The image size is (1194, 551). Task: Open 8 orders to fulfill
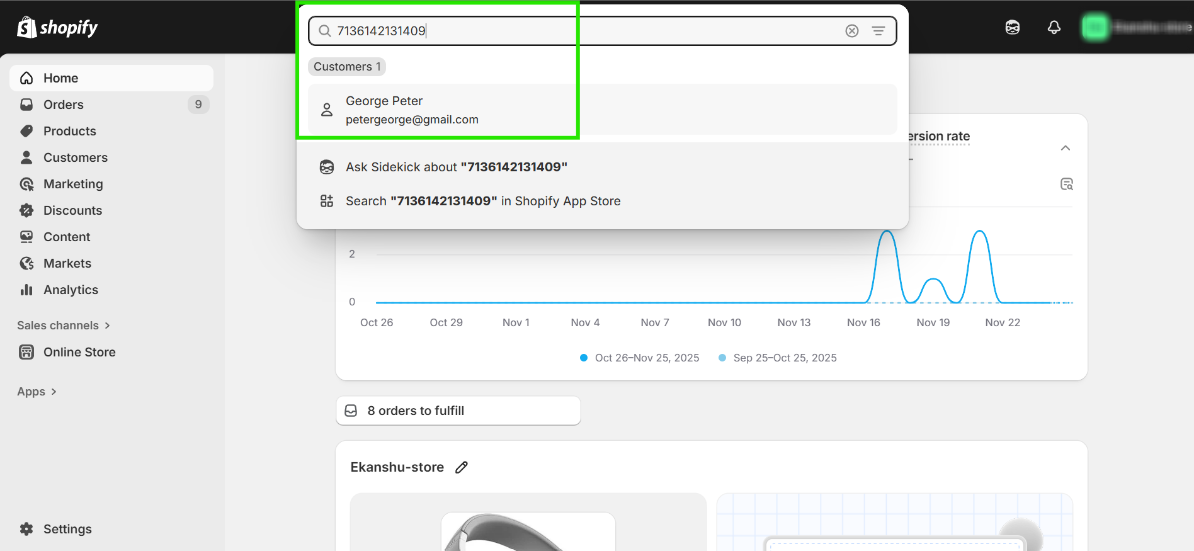[458, 411]
